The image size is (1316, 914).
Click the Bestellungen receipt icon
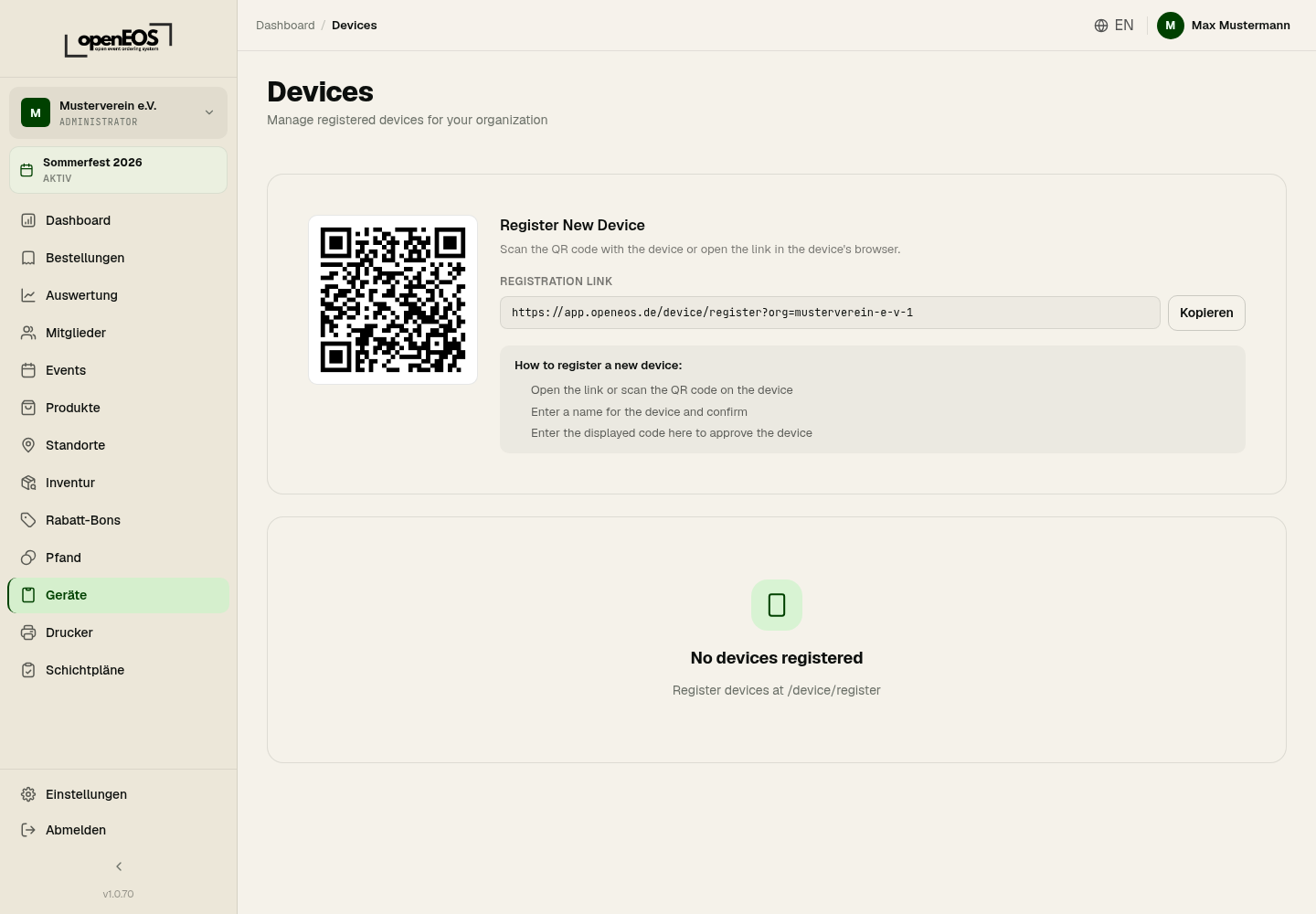[28, 258]
